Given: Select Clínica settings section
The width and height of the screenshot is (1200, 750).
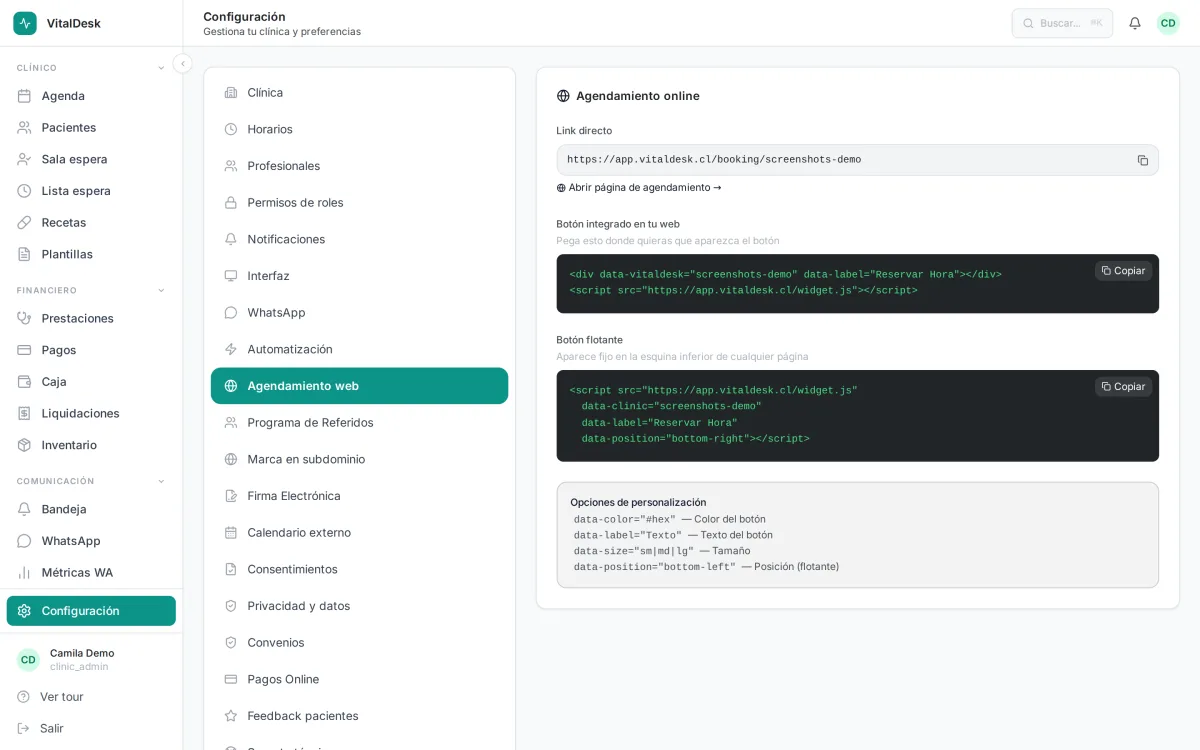Looking at the screenshot, I should point(359,92).
